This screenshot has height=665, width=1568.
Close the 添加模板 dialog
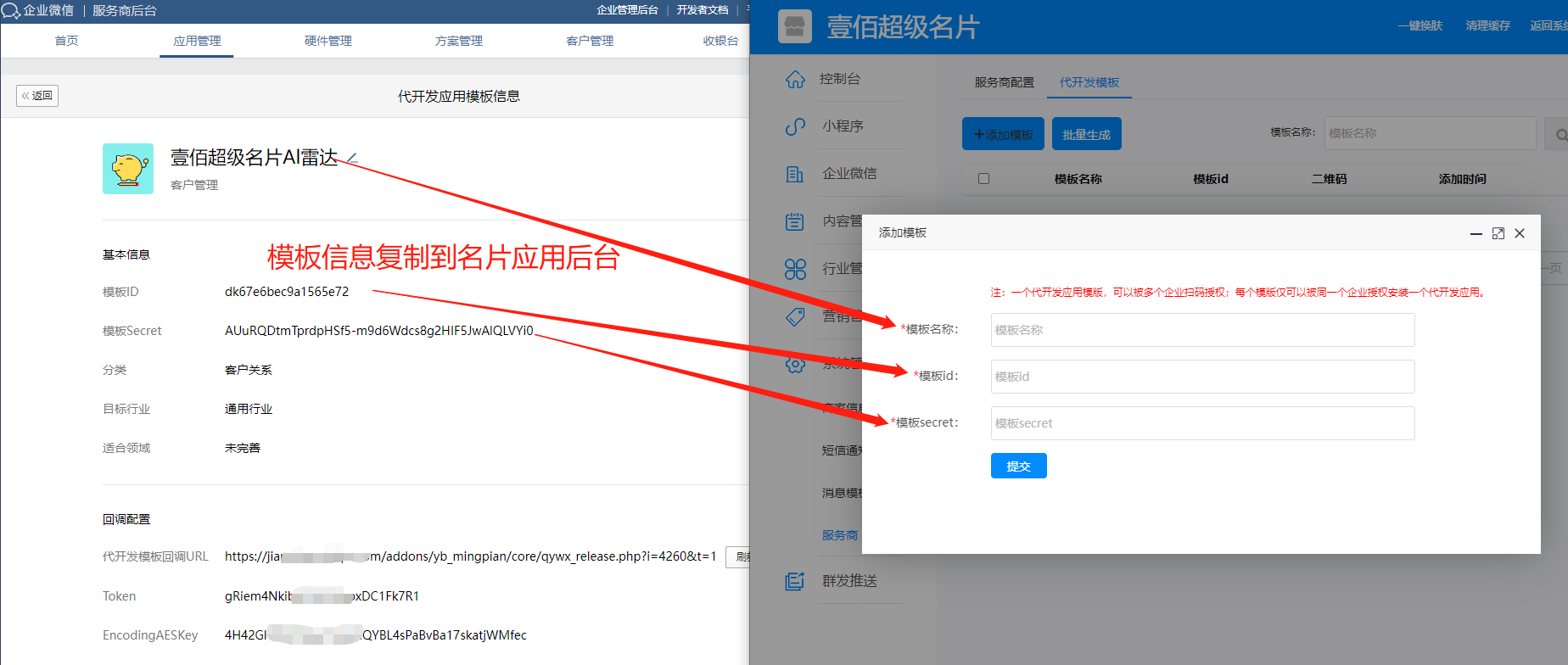pos(1520,233)
